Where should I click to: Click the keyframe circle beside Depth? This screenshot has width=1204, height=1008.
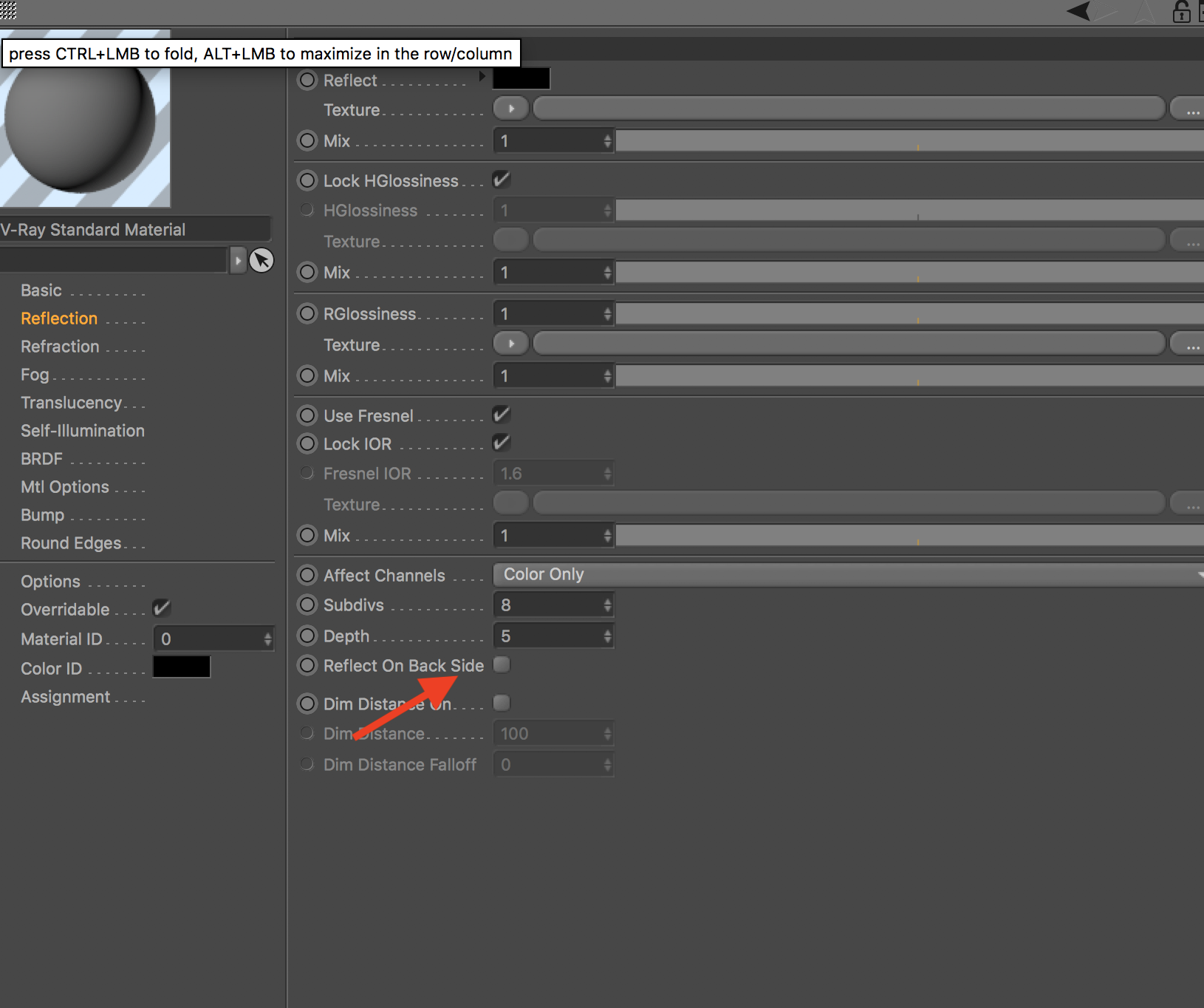[x=307, y=636]
